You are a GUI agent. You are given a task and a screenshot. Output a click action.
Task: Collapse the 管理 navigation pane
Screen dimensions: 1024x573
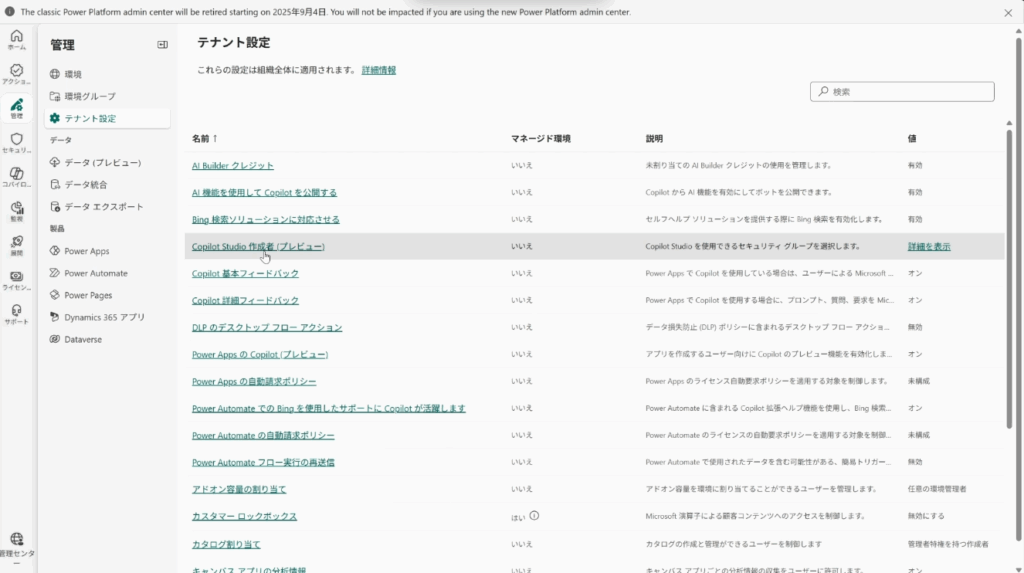[x=162, y=45]
